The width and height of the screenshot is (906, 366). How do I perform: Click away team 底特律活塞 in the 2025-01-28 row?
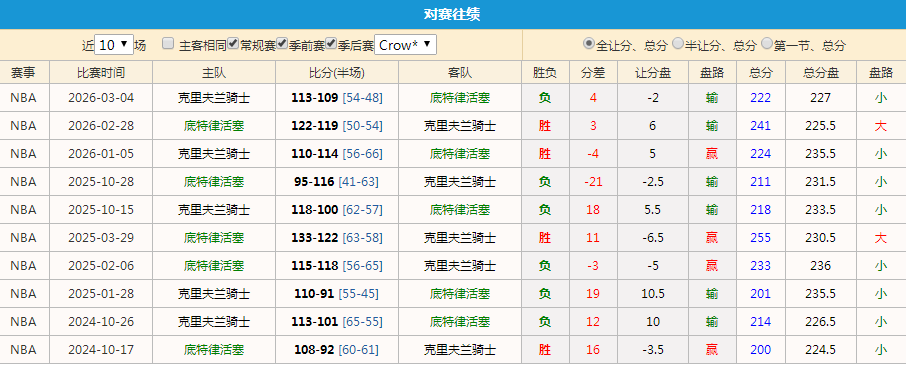click(460, 294)
